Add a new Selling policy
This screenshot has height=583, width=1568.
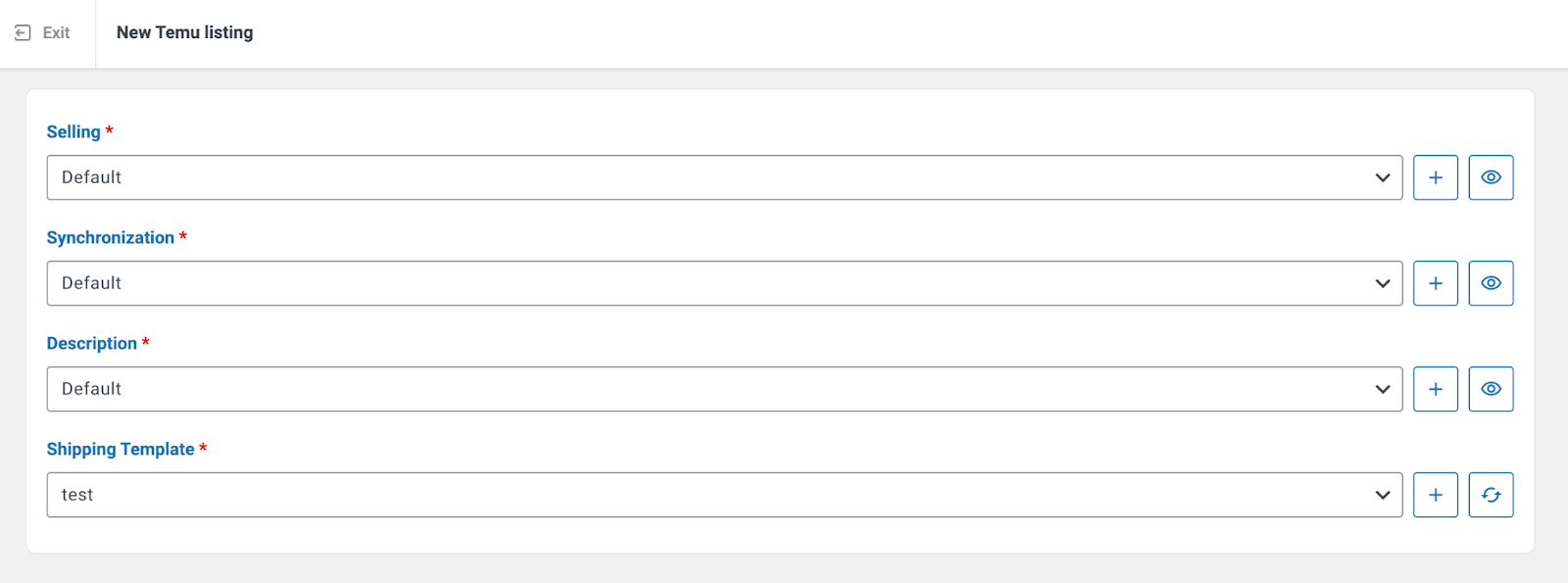[x=1435, y=177]
